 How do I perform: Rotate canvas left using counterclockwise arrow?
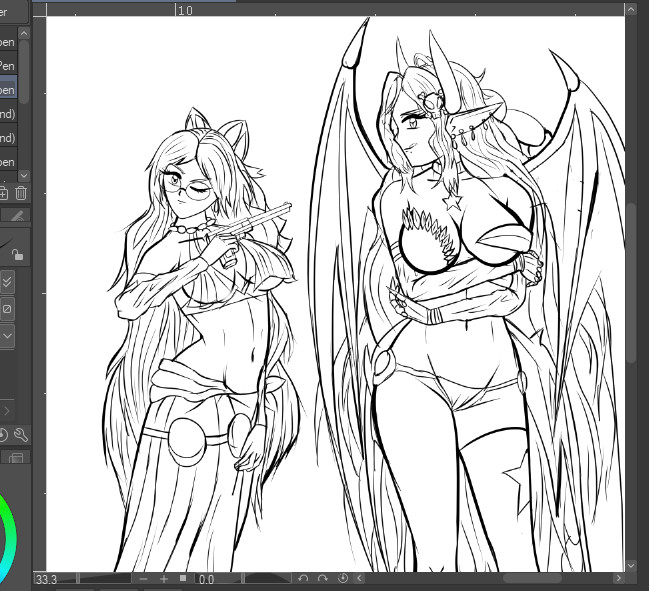tap(303, 579)
